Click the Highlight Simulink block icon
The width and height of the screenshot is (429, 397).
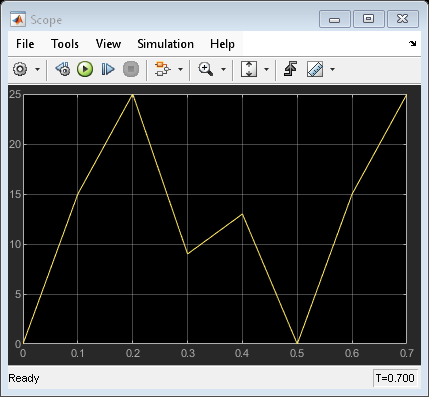coord(163,69)
